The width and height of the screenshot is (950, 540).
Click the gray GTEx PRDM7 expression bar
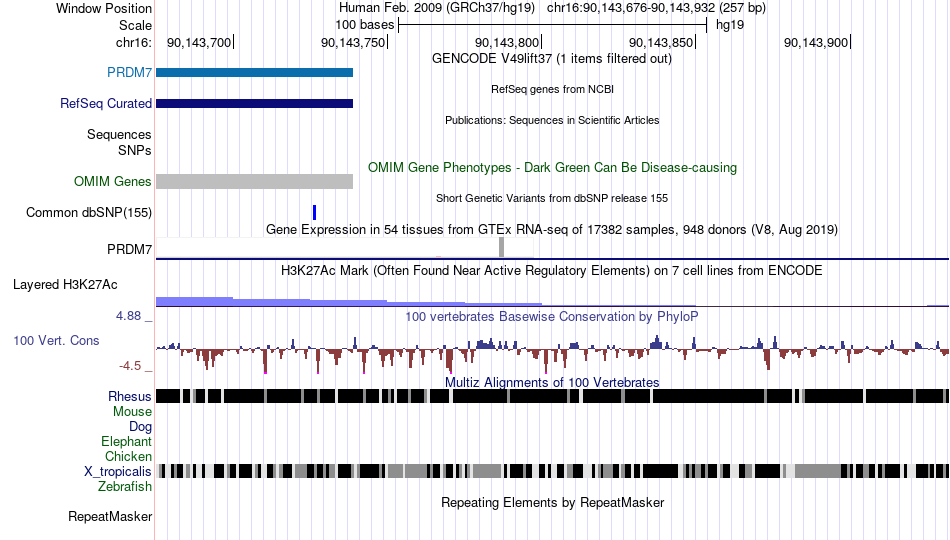[x=501, y=247]
